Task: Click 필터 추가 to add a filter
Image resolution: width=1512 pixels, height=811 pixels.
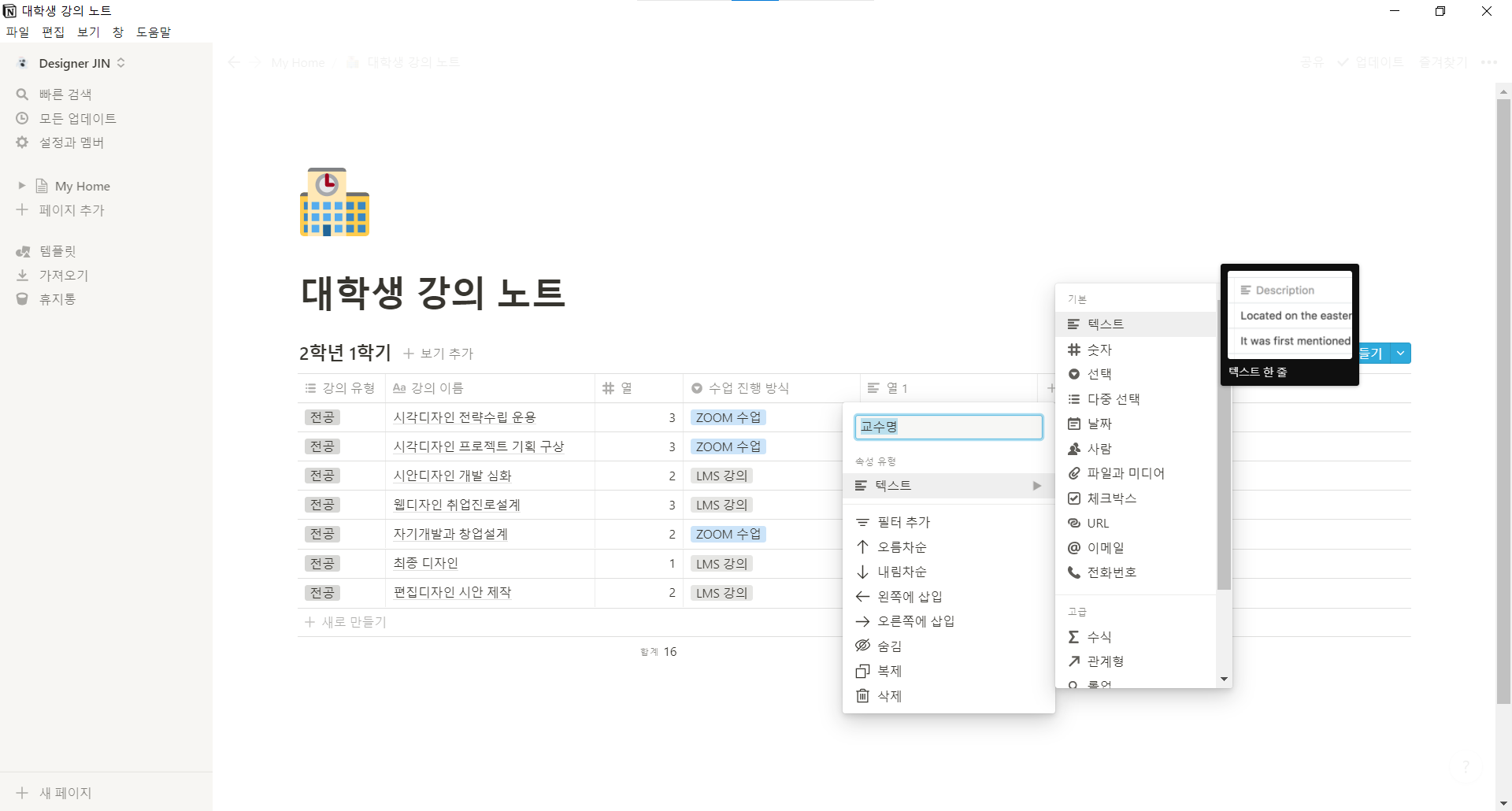Action: [948, 522]
